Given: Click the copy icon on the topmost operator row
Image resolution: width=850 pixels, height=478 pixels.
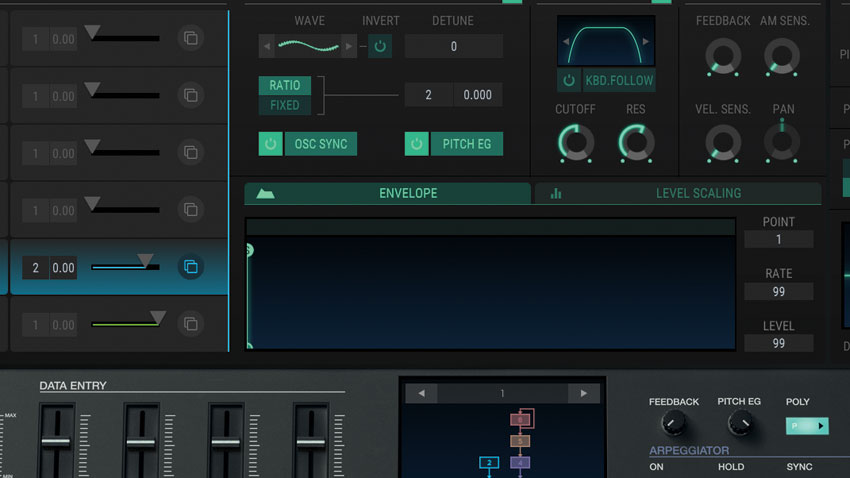Looking at the screenshot, I should point(191,38).
